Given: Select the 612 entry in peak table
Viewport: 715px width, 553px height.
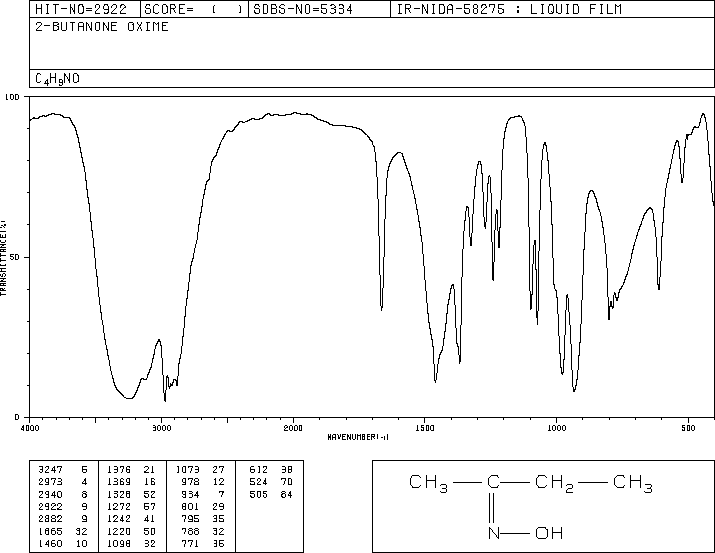Looking at the screenshot, I should [x=271, y=470].
